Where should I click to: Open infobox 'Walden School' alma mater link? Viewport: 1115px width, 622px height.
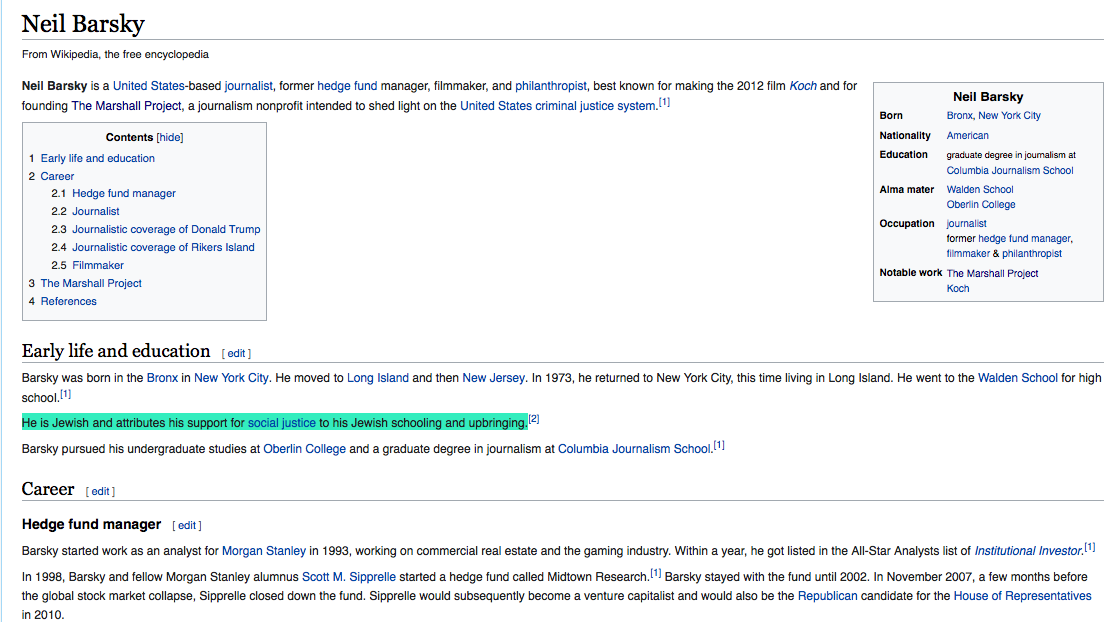coord(980,190)
